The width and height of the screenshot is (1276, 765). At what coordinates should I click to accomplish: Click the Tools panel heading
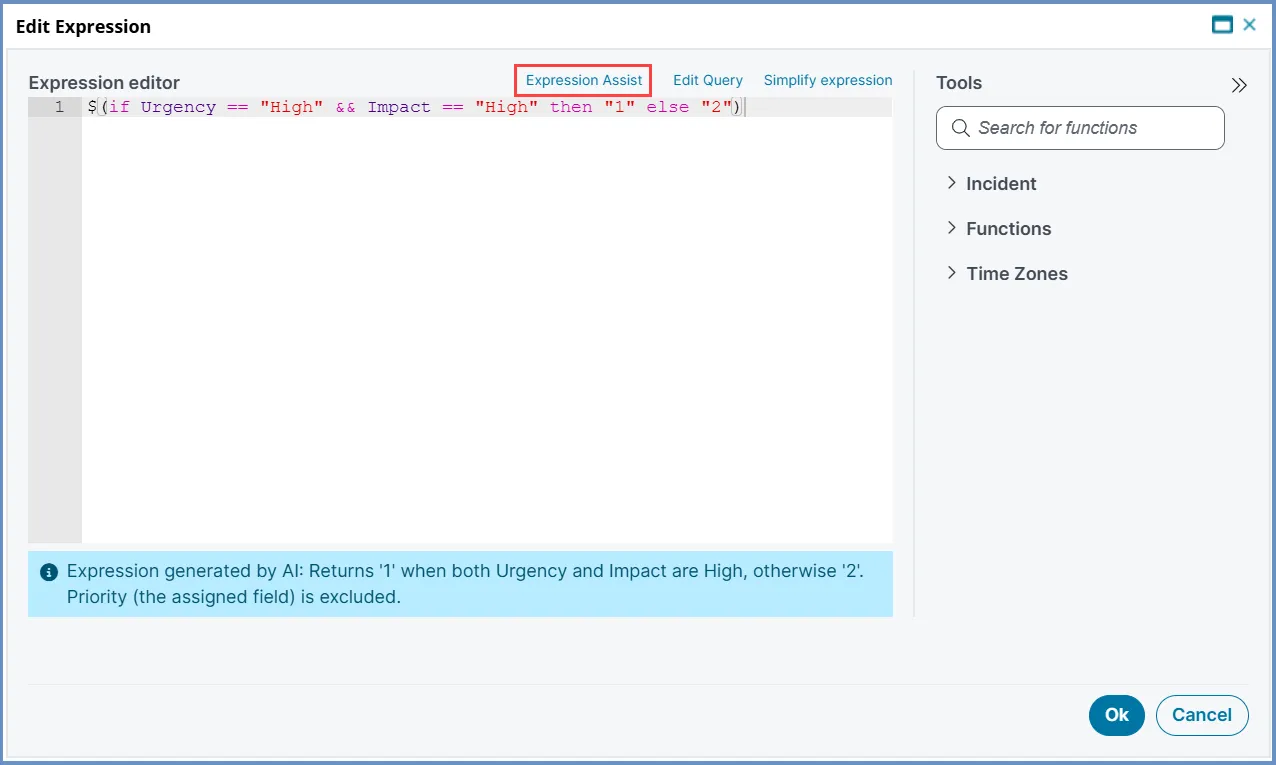959,83
